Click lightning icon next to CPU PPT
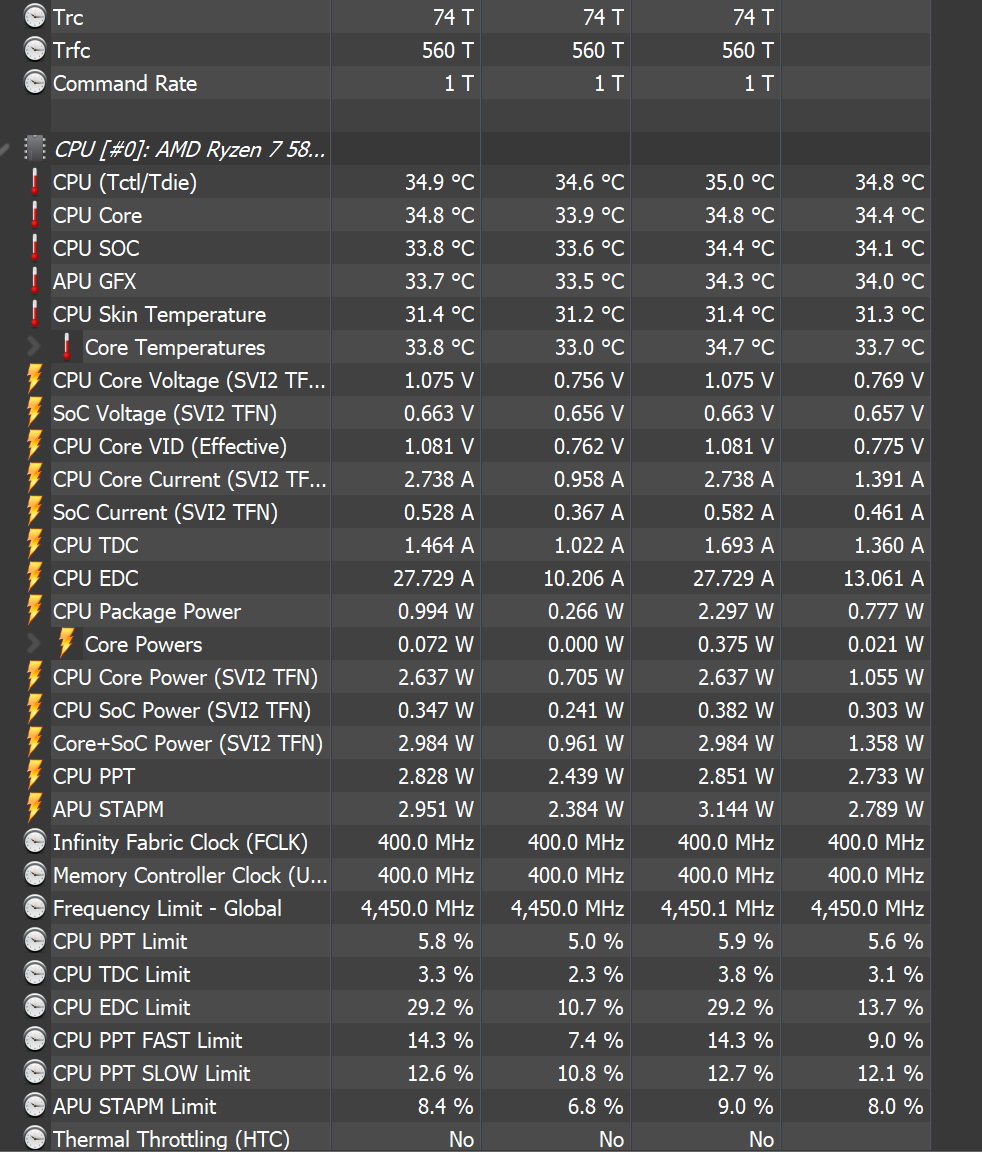Viewport: 982px width, 1152px height. coord(34,776)
